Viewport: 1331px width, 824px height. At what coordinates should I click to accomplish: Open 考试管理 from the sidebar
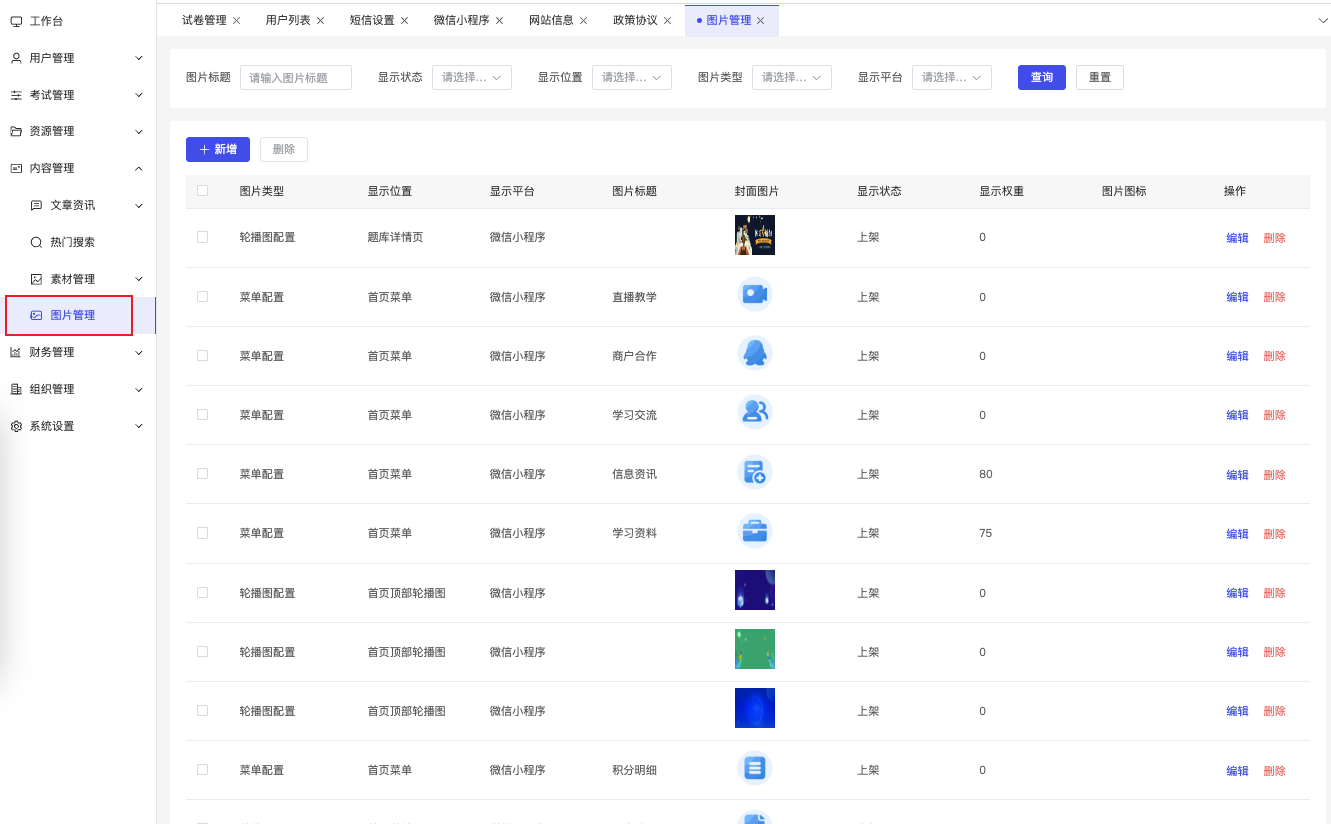coord(15,94)
